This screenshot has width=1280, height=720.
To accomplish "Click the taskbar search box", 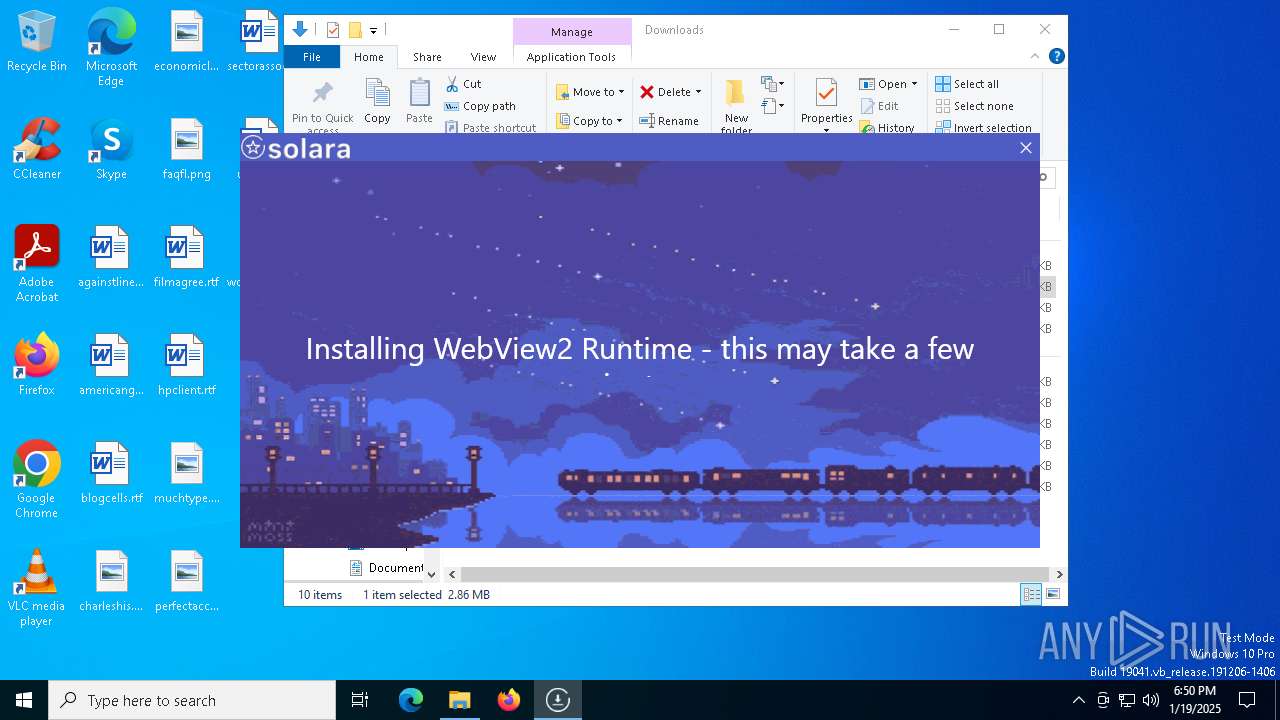I will click(192, 700).
